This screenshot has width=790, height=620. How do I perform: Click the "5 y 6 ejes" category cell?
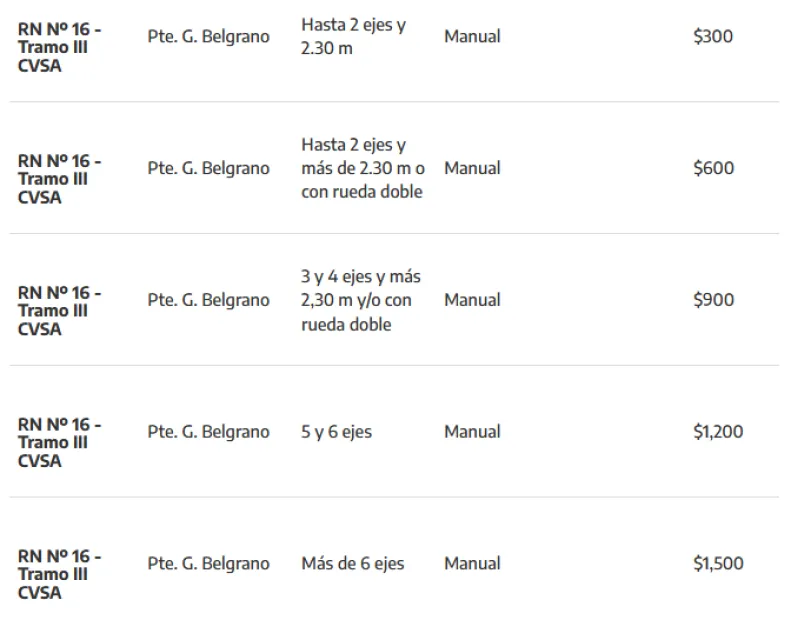pos(336,432)
